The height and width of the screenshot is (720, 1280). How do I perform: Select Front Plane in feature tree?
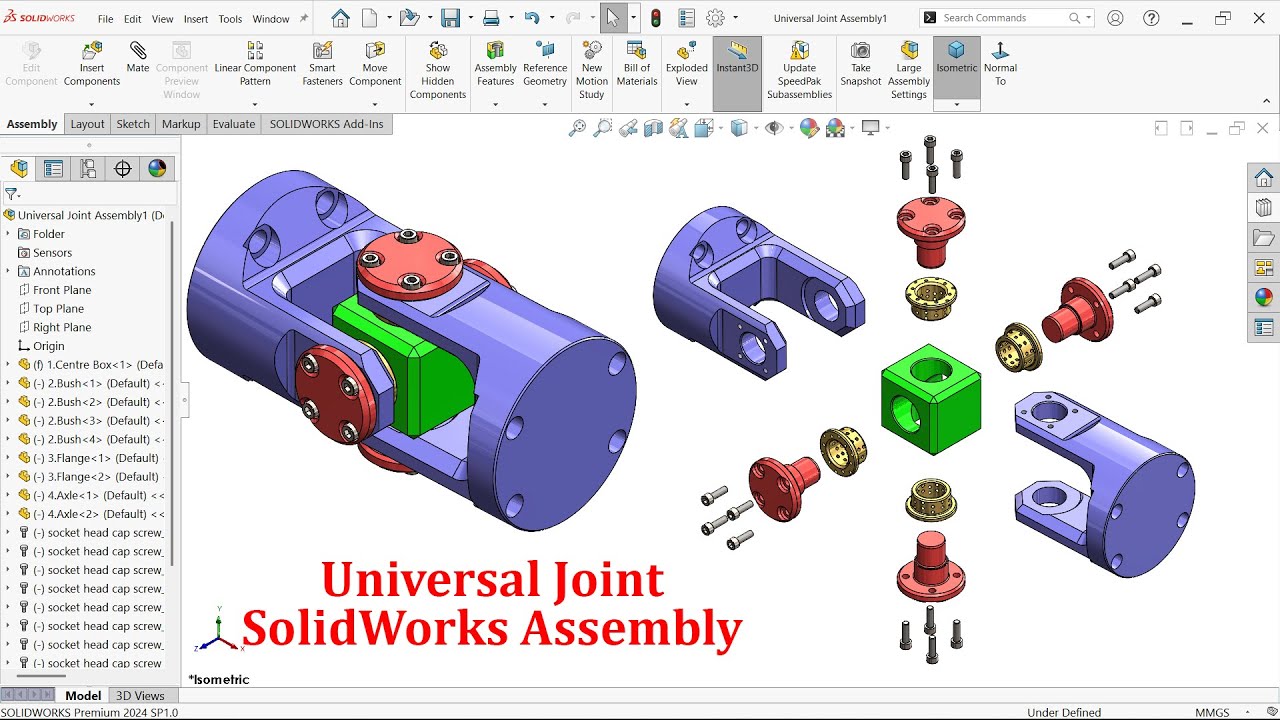(62, 290)
